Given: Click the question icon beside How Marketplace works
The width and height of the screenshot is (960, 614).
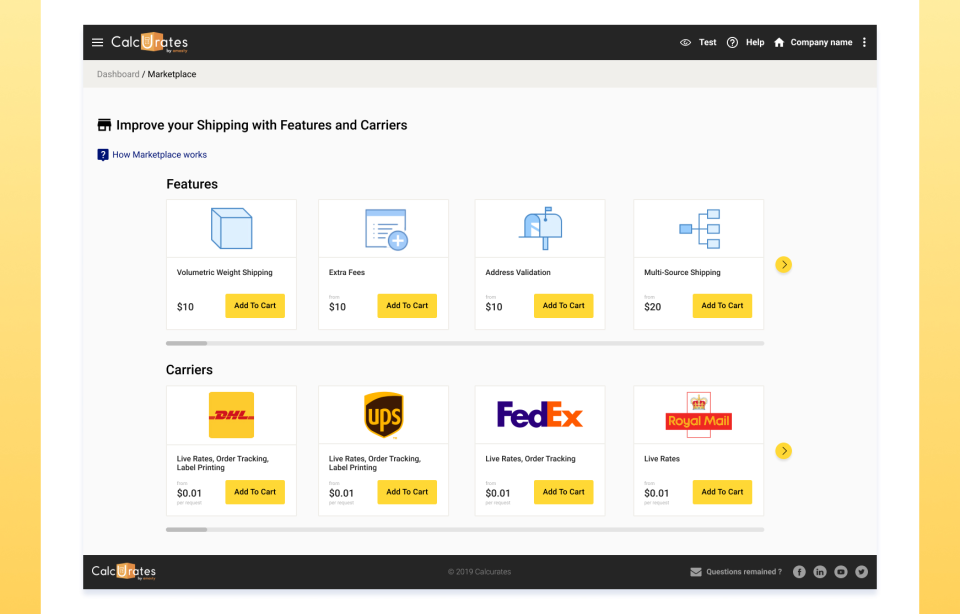Looking at the screenshot, I should pos(103,155).
